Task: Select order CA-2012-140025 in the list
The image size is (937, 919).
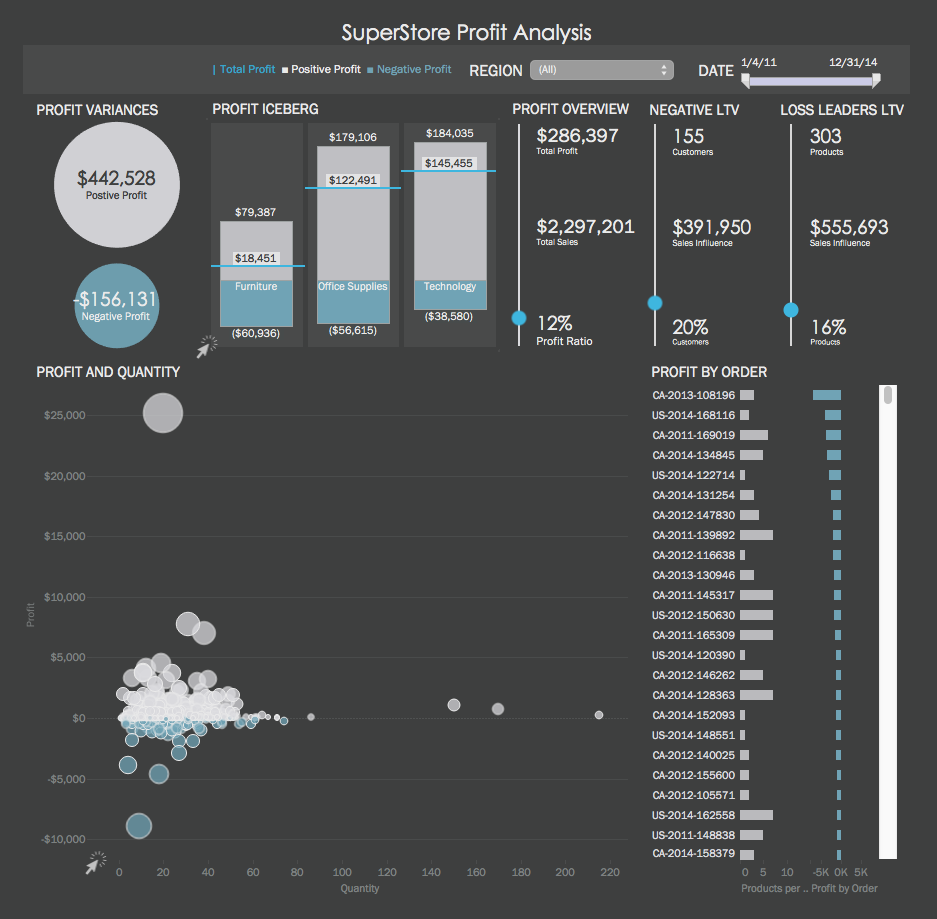Action: [693, 755]
